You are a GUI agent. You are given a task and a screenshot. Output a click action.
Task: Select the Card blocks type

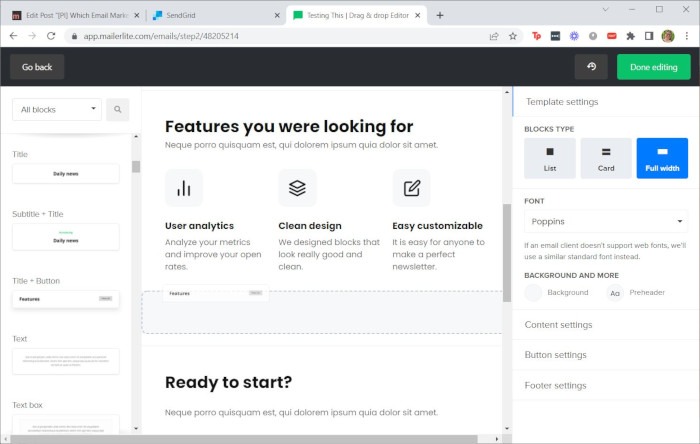click(606, 158)
